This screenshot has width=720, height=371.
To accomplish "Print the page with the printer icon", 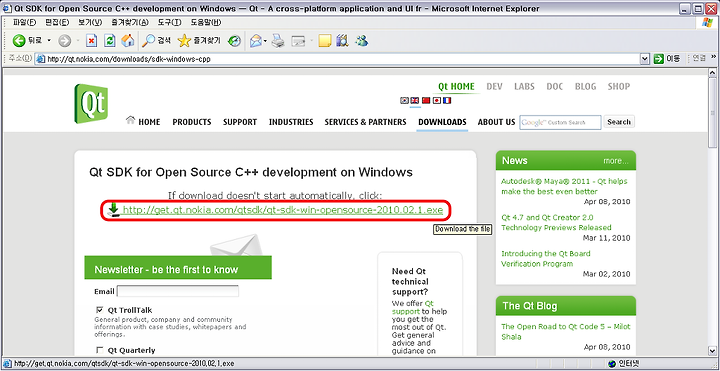I will coord(278,41).
